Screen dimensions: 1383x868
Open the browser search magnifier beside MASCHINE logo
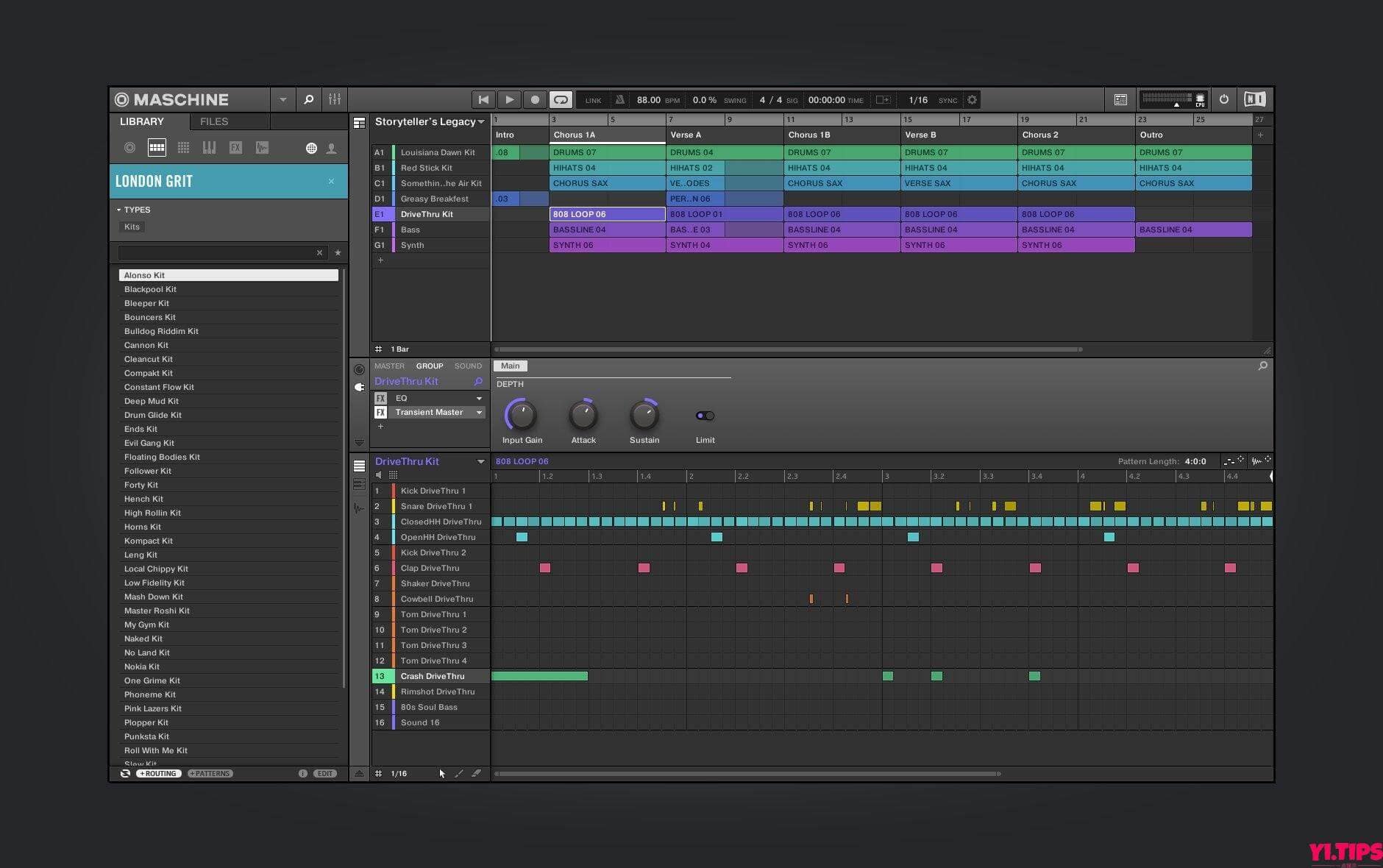(309, 99)
